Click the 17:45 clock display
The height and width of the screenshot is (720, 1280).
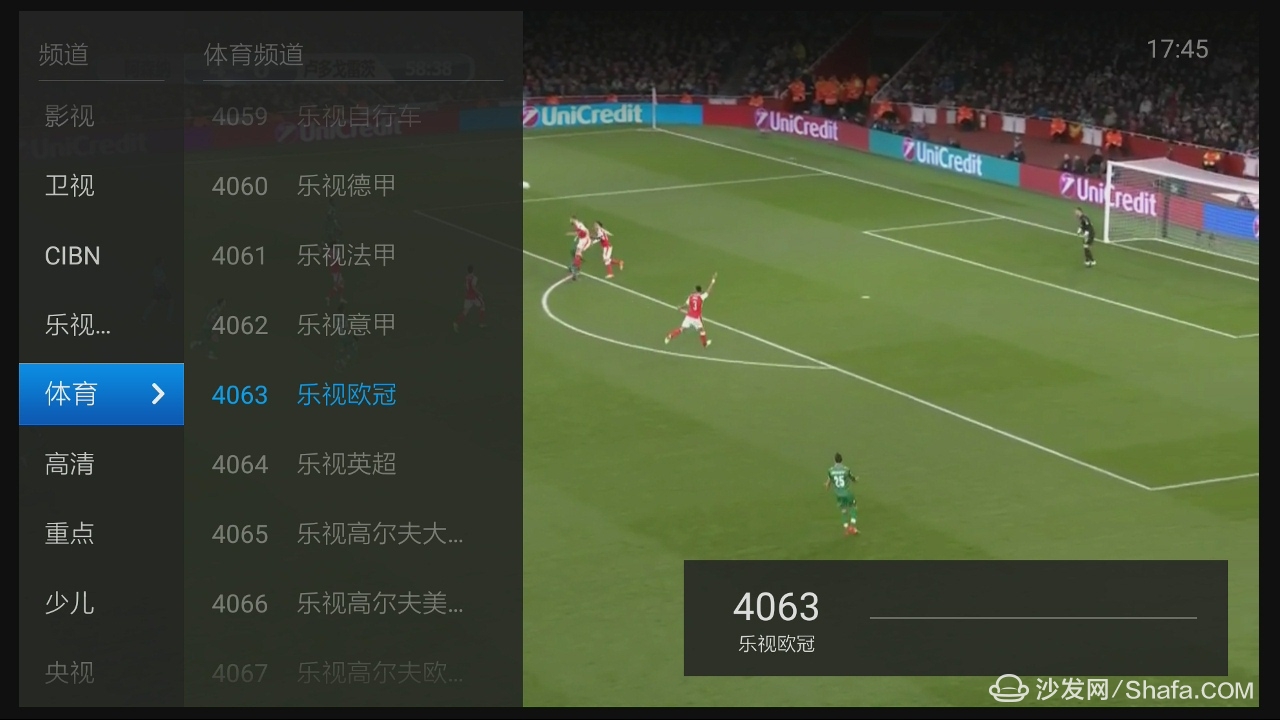[1177, 49]
